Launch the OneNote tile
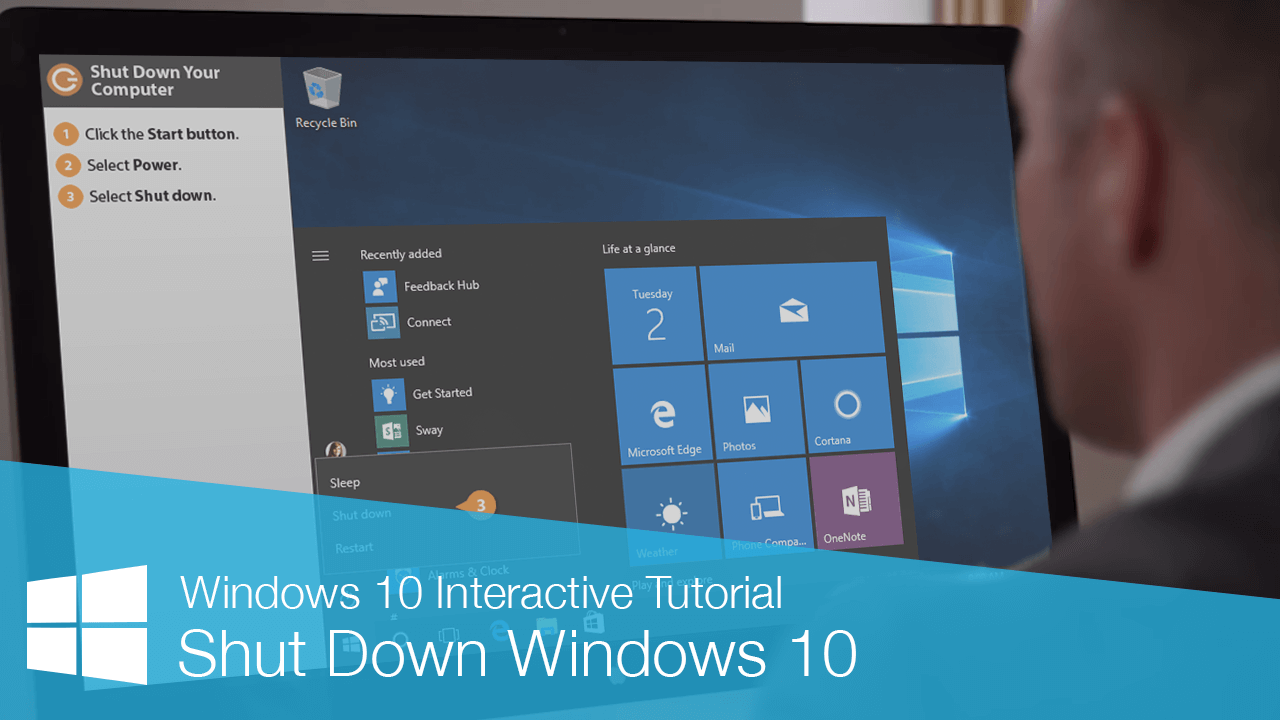Viewport: 1280px width, 720px height. 856,500
